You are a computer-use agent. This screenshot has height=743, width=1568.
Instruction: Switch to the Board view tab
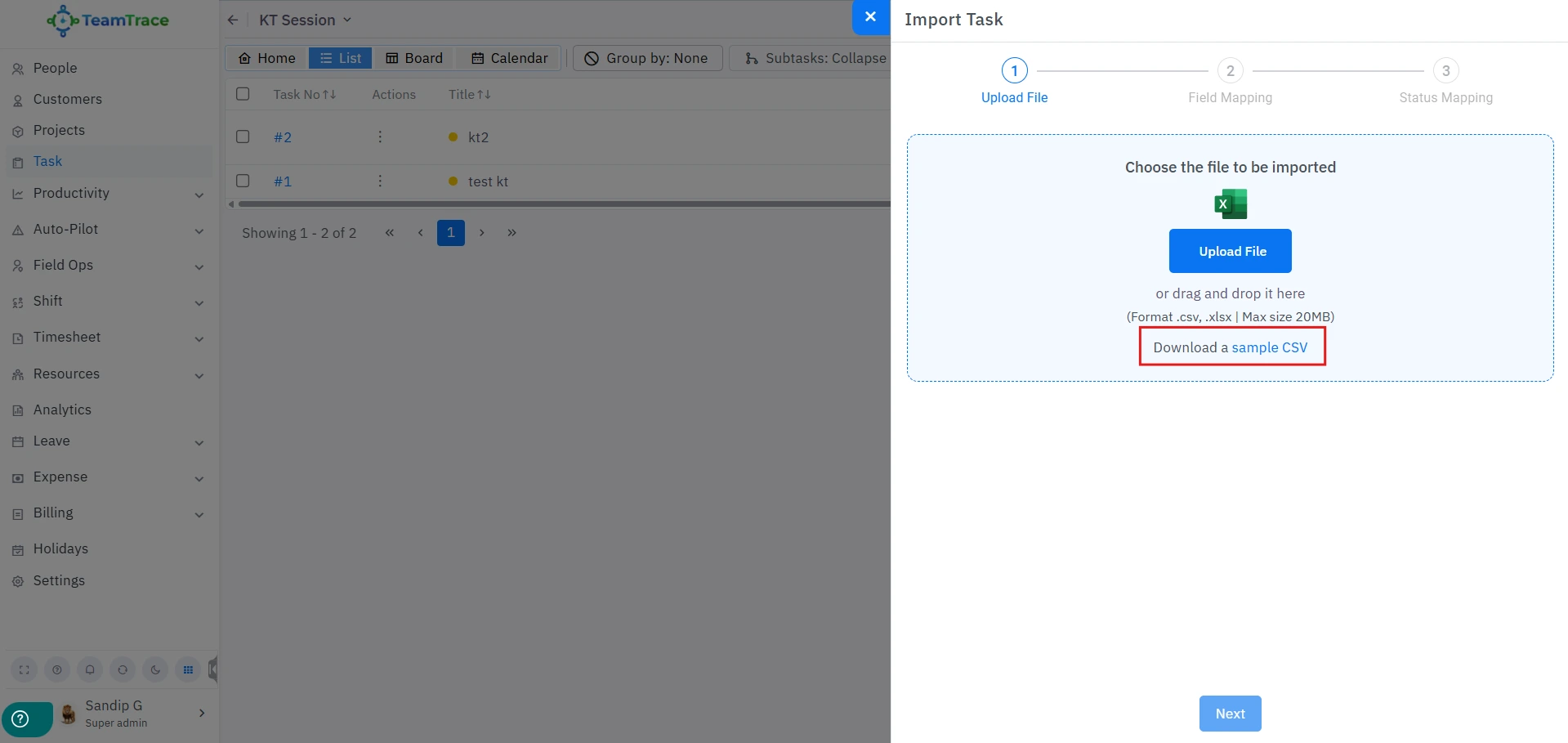tap(414, 58)
